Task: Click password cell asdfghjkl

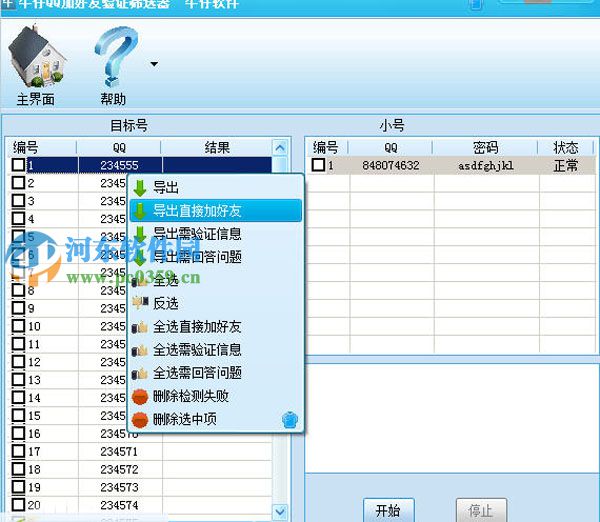Action: (x=486, y=165)
